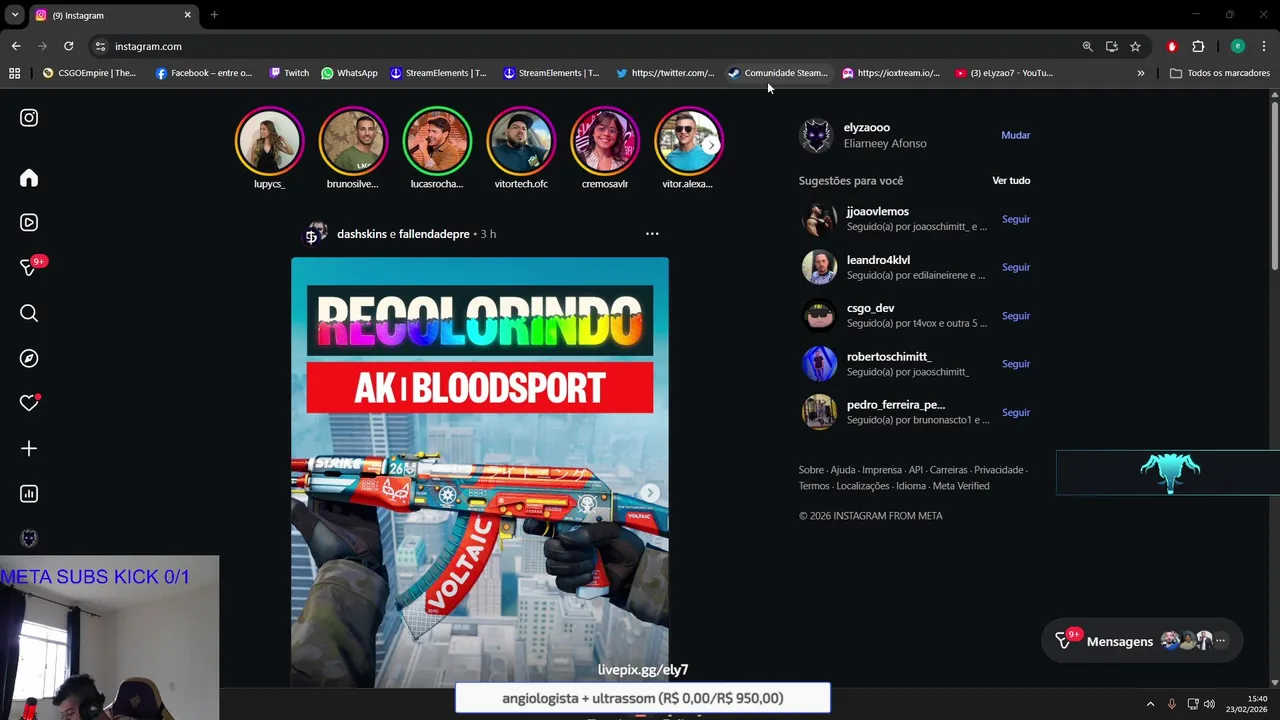This screenshot has height=720, width=1280.
Task: Open Facebook bookmark
Action: pyautogui.click(x=204, y=73)
